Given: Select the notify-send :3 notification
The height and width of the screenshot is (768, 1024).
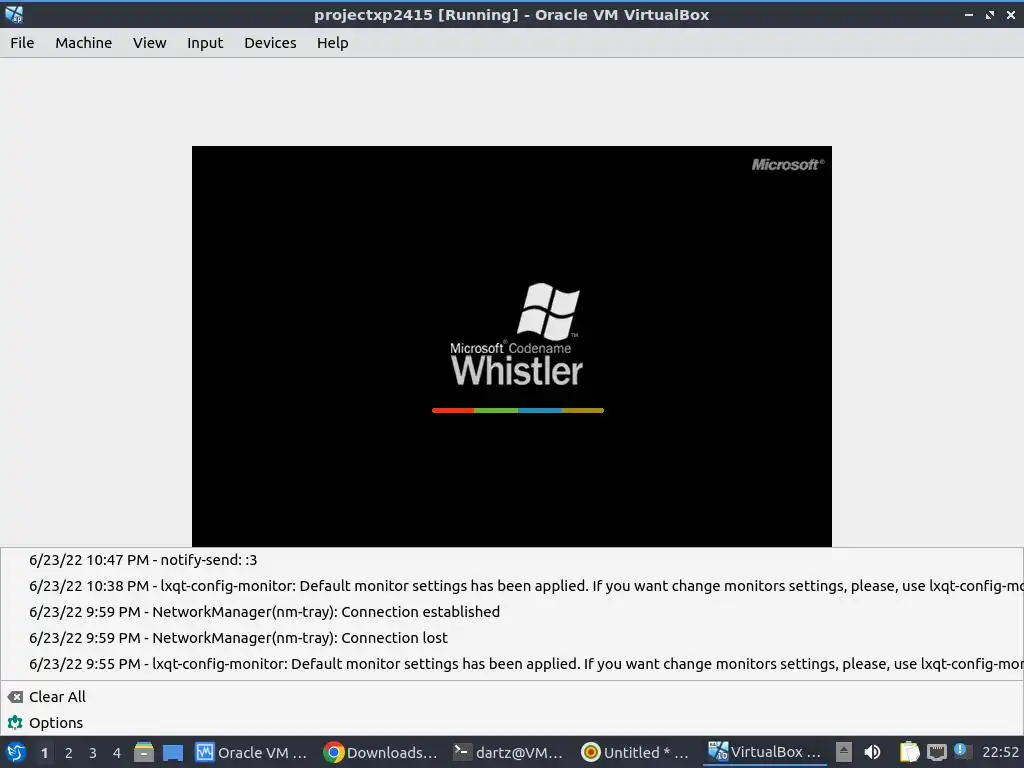Looking at the screenshot, I should pyautogui.click(x=512, y=560).
